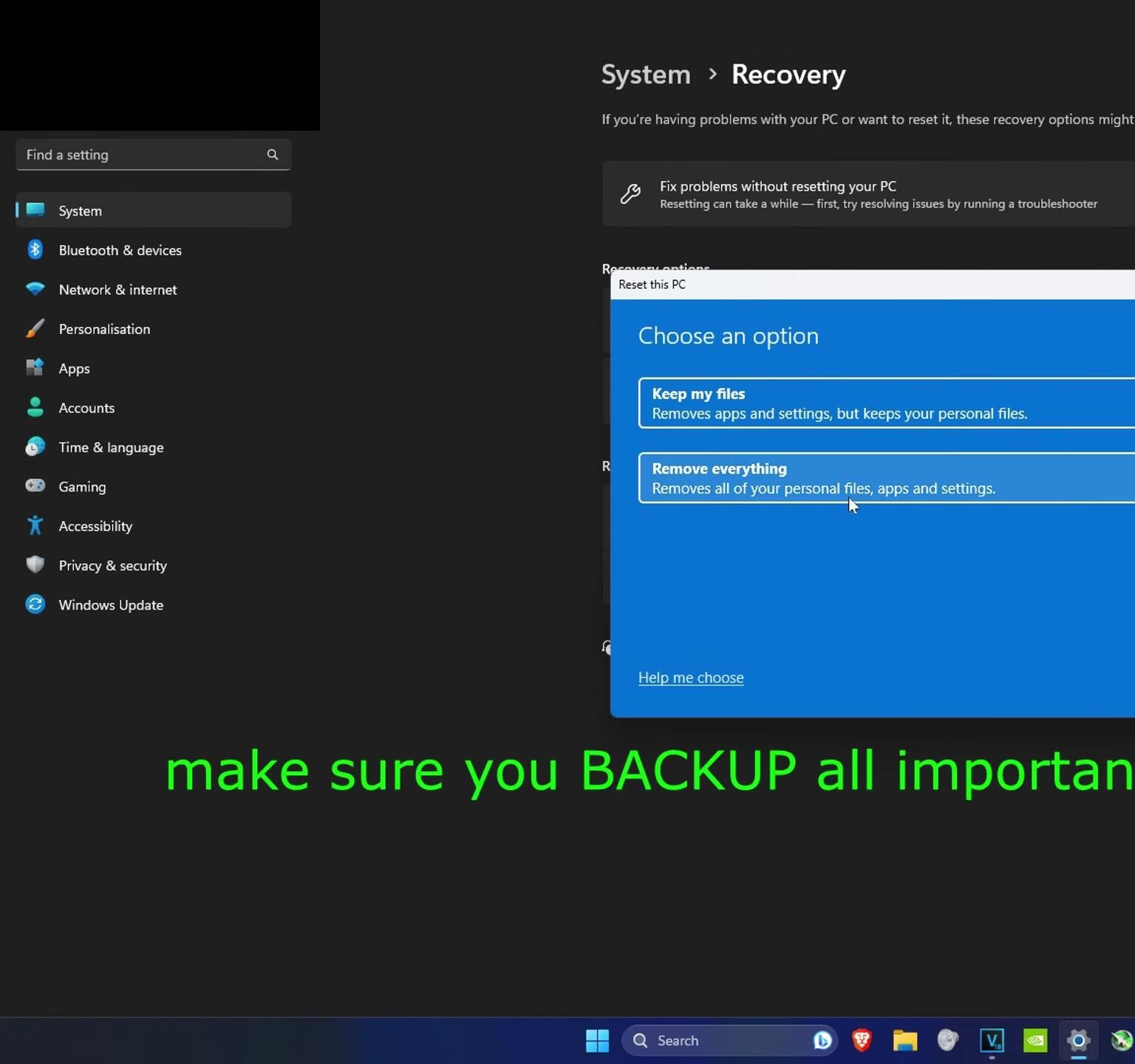Open the System category in the sidebar
Image resolution: width=1135 pixels, height=1064 pixels.
[153, 211]
